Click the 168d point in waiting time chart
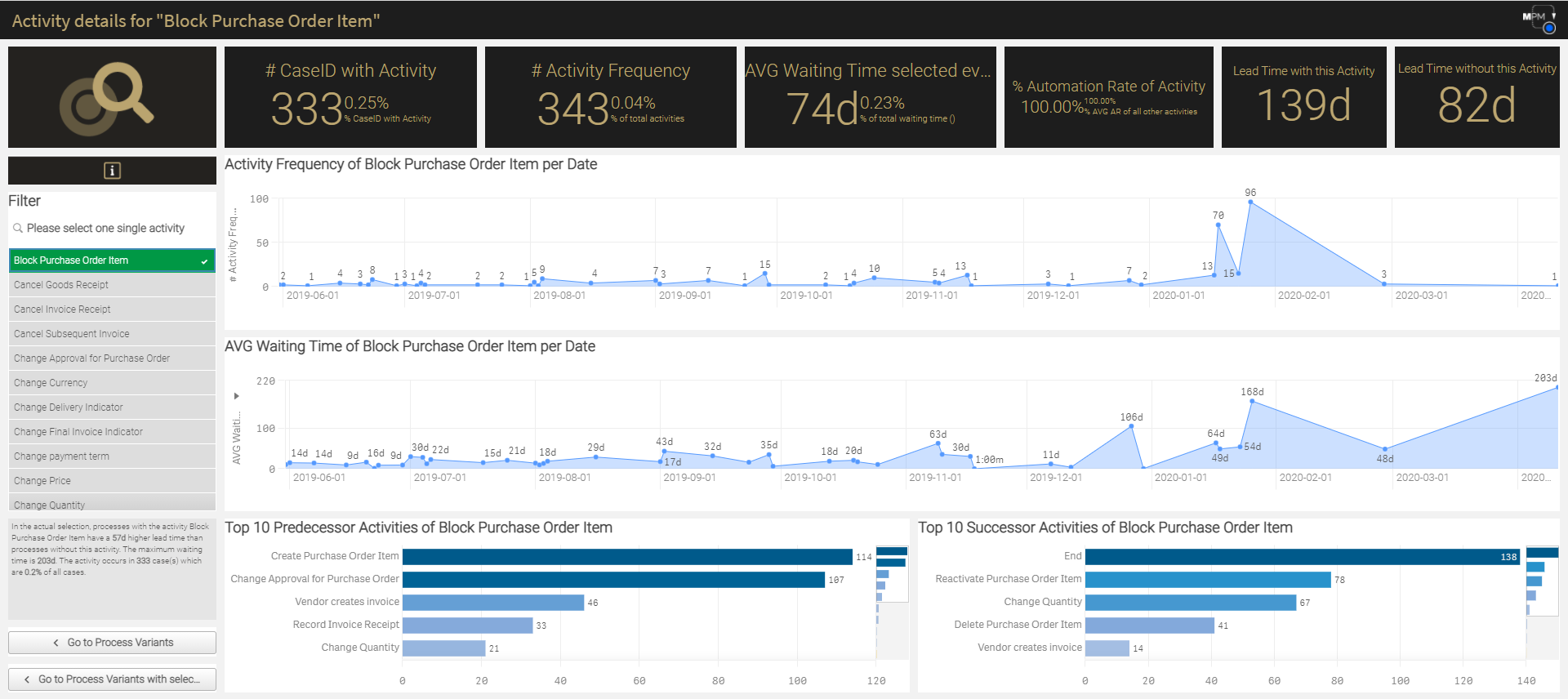The image size is (1568, 699). click(1251, 401)
